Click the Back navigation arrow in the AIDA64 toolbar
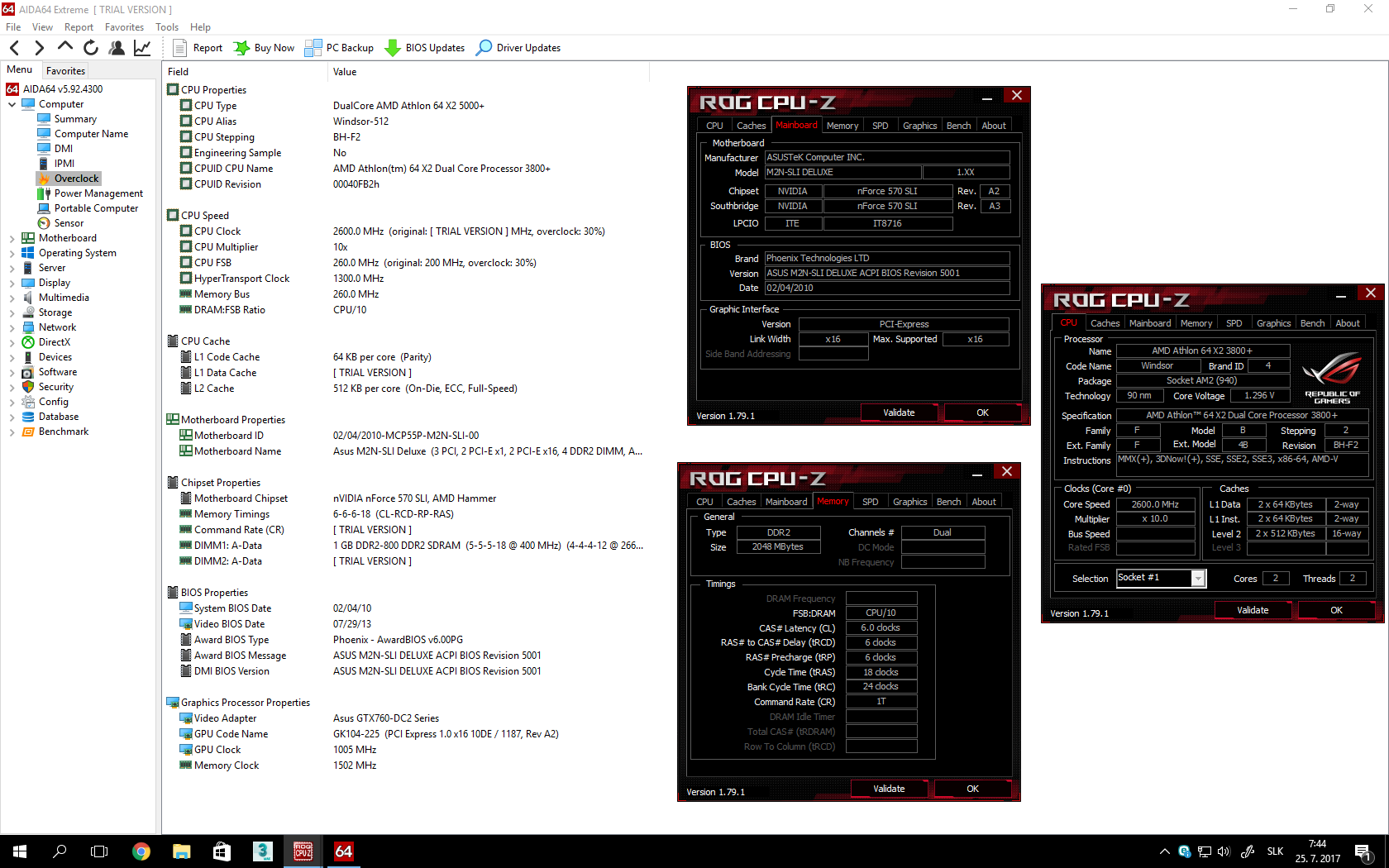 pyautogui.click(x=14, y=48)
